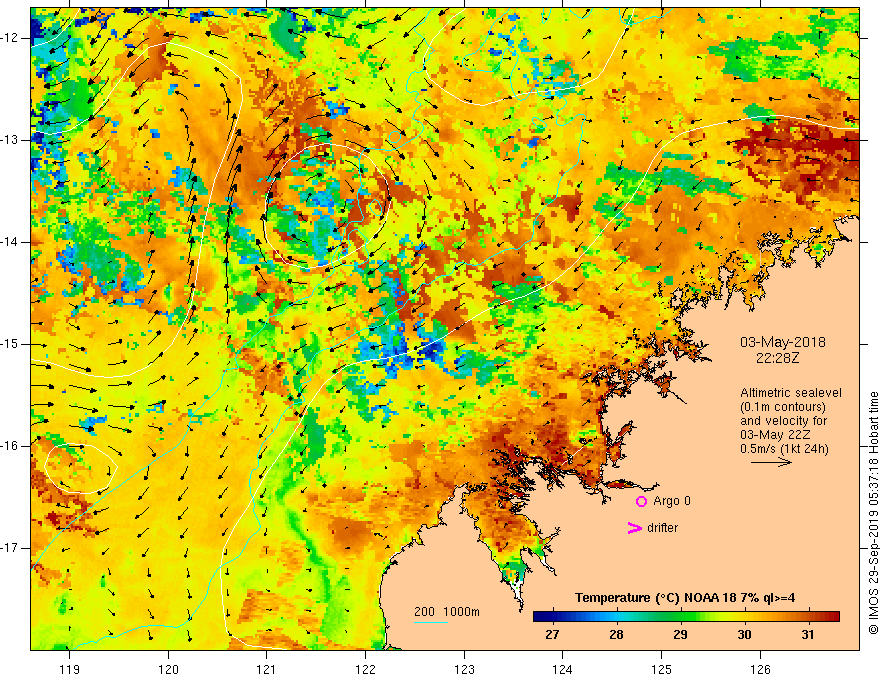
Task: Click the cyan 200m isobath legend line
Action: pyautogui.click(x=430, y=622)
